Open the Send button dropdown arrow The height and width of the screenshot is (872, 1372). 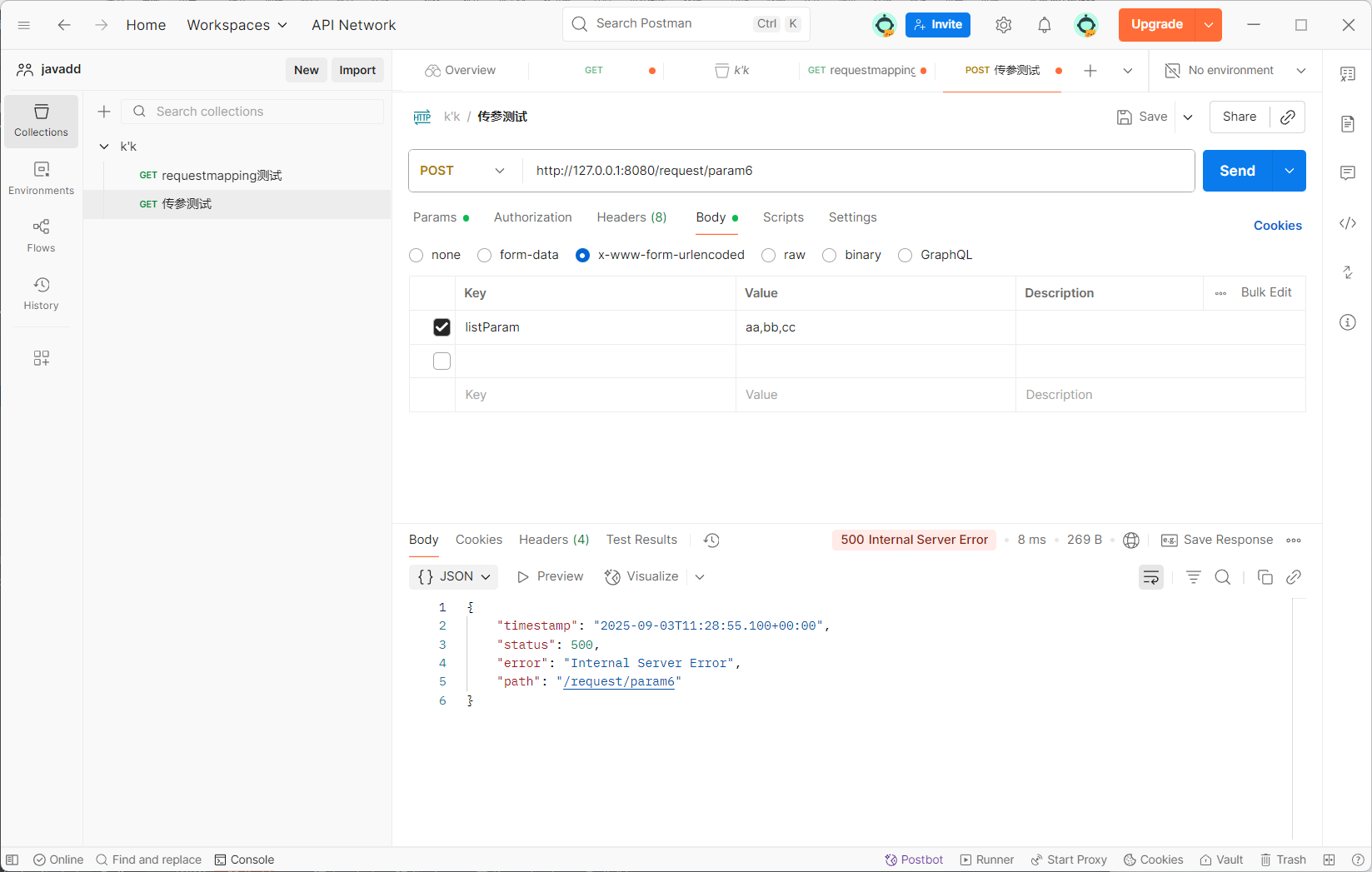point(1290,171)
